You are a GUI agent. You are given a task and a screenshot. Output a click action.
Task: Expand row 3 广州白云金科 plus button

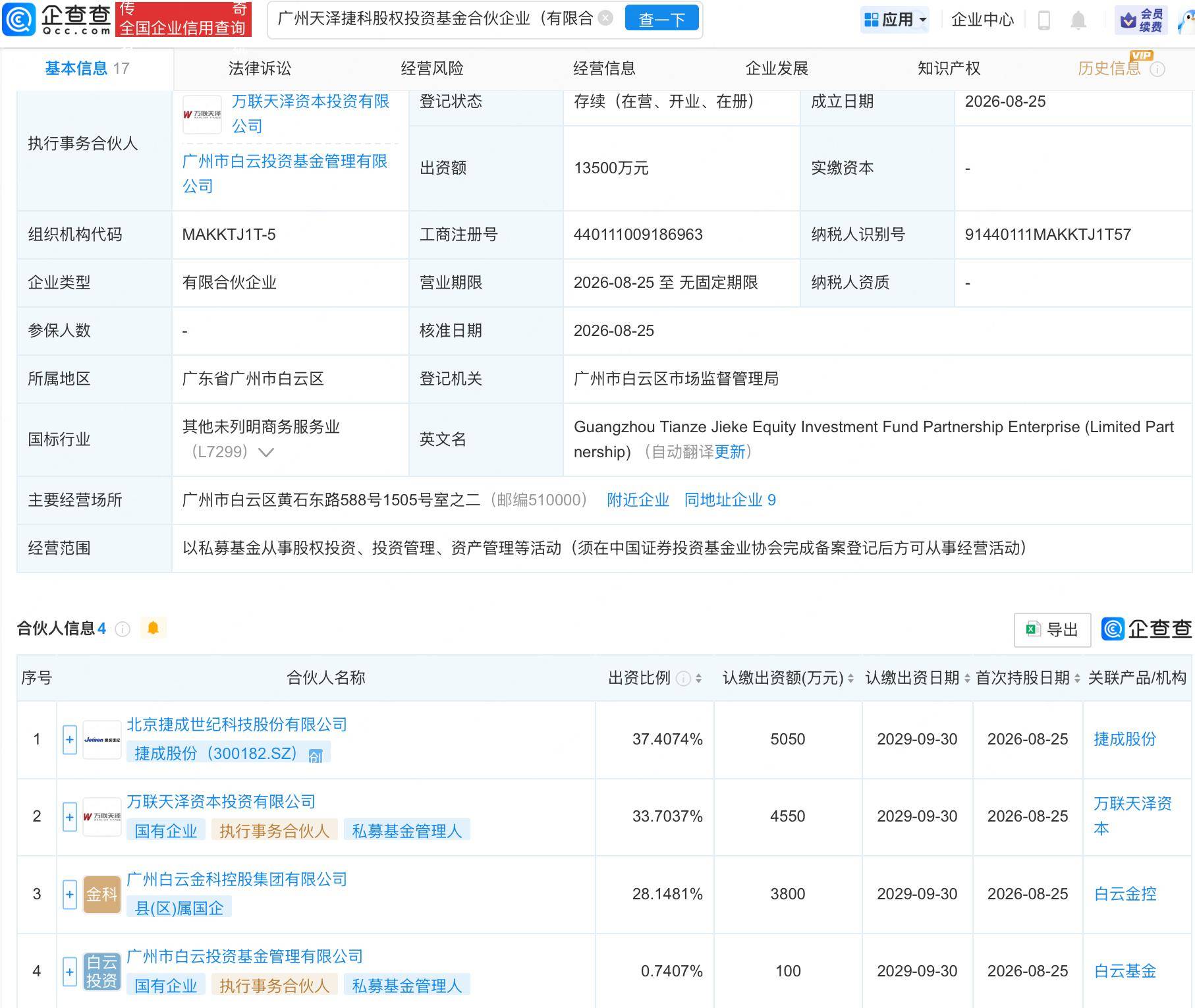tap(70, 895)
